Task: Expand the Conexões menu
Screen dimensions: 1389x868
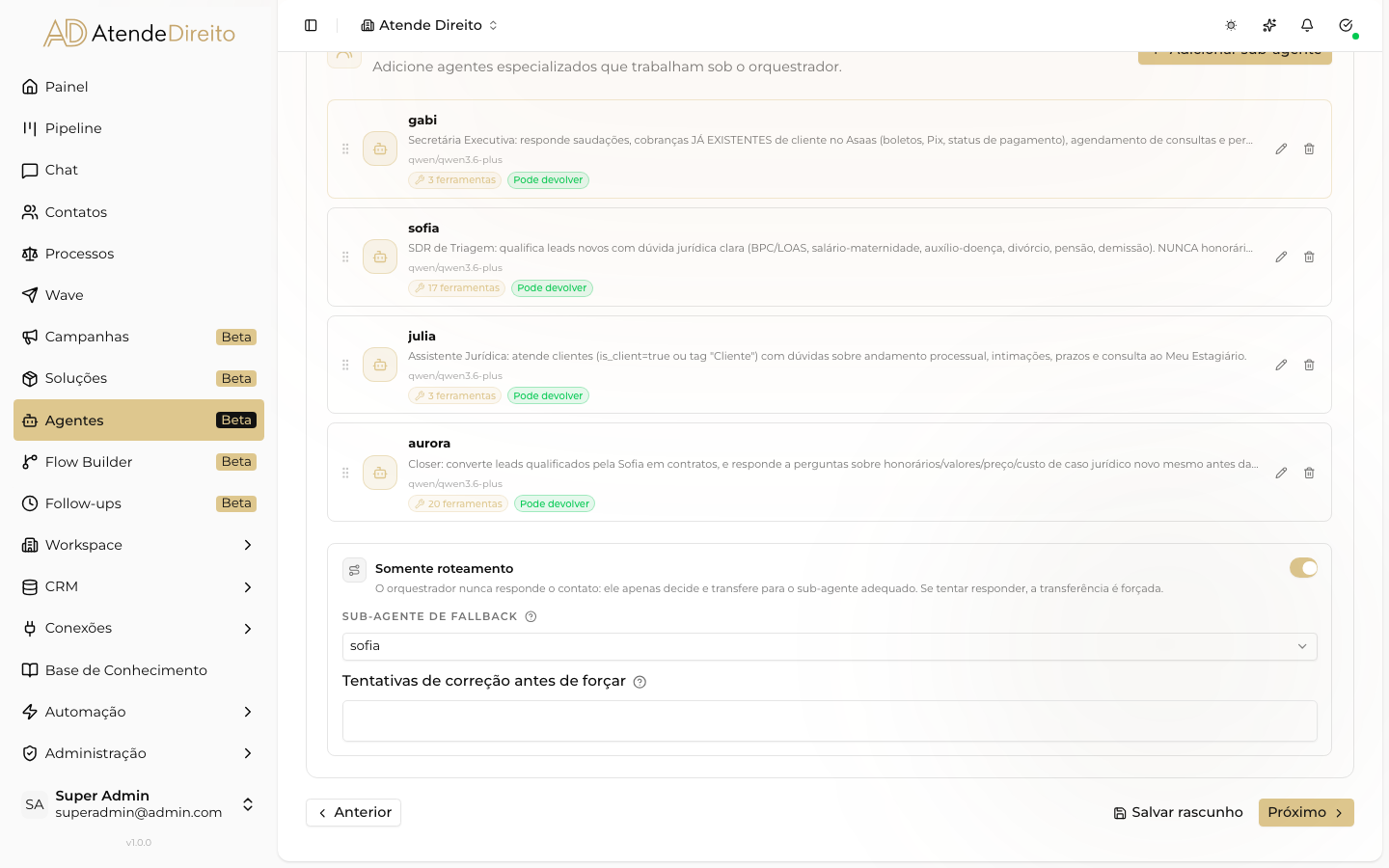Action: pos(139,628)
